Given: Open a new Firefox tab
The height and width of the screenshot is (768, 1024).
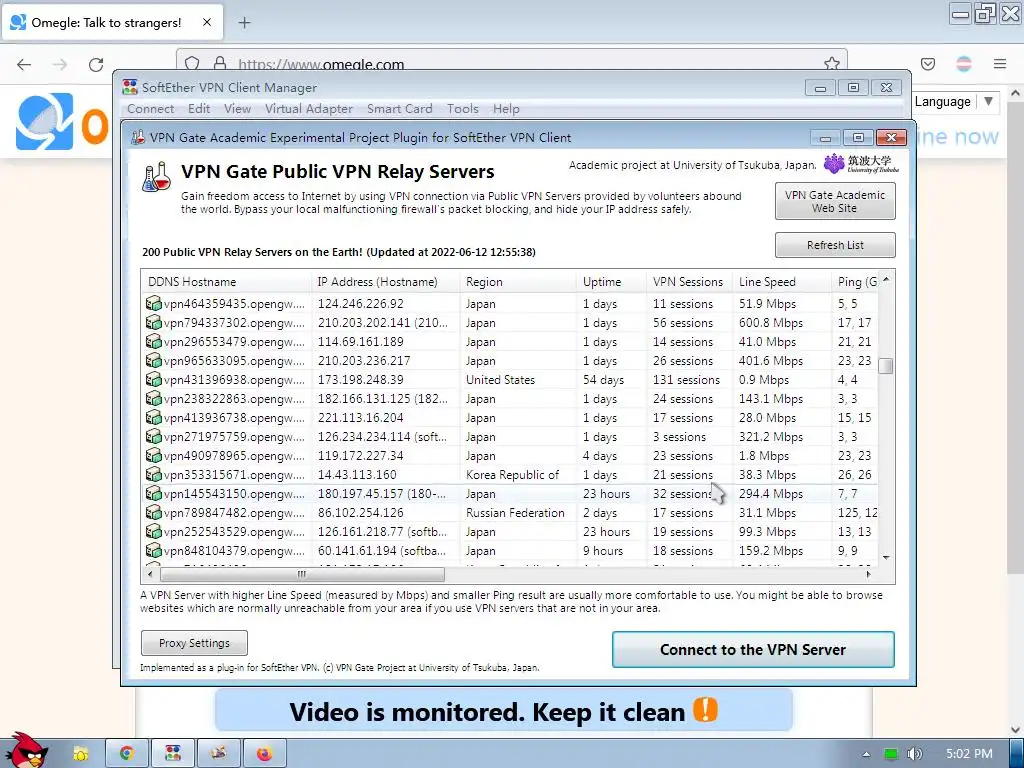Looking at the screenshot, I should pyautogui.click(x=244, y=22).
